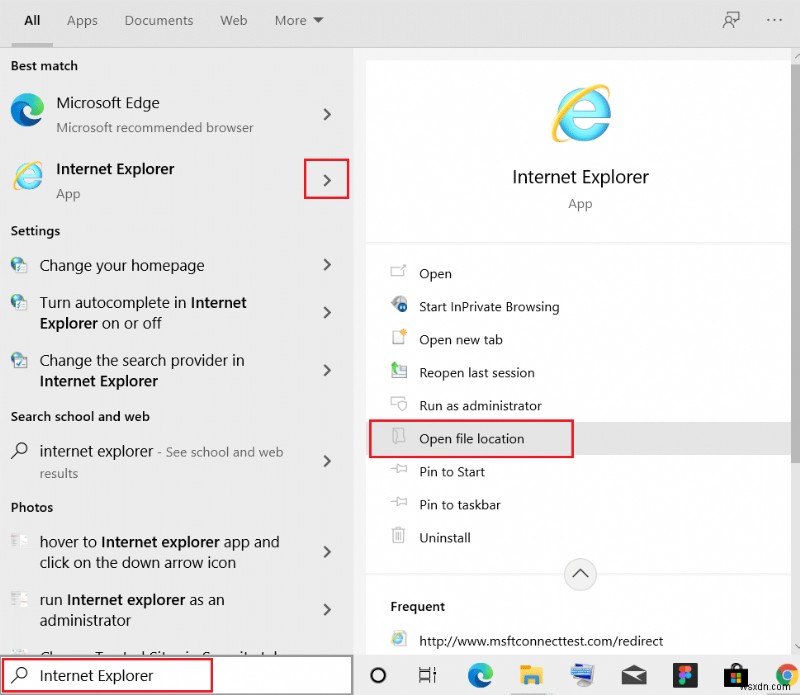Choose Open new tab action
This screenshot has height=695, width=800.
(579, 340)
